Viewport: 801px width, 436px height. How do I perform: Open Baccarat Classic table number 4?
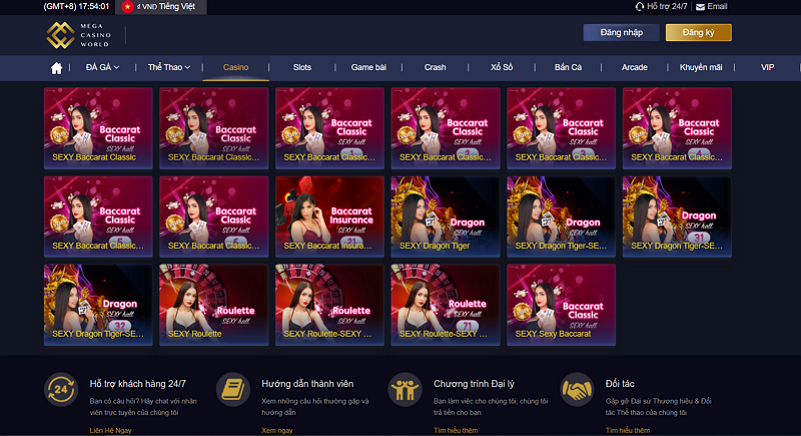pos(677,128)
